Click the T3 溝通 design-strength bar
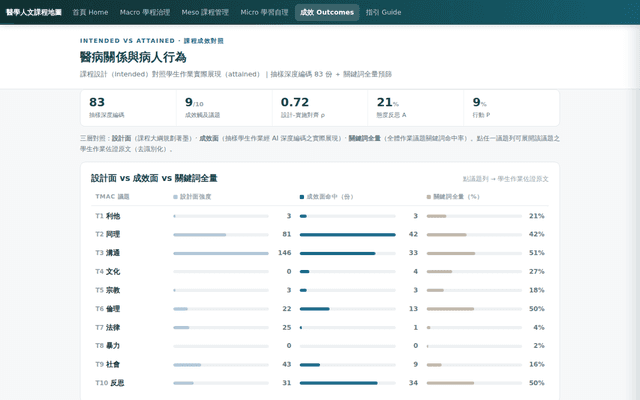The width and height of the screenshot is (640, 400). 221,253
